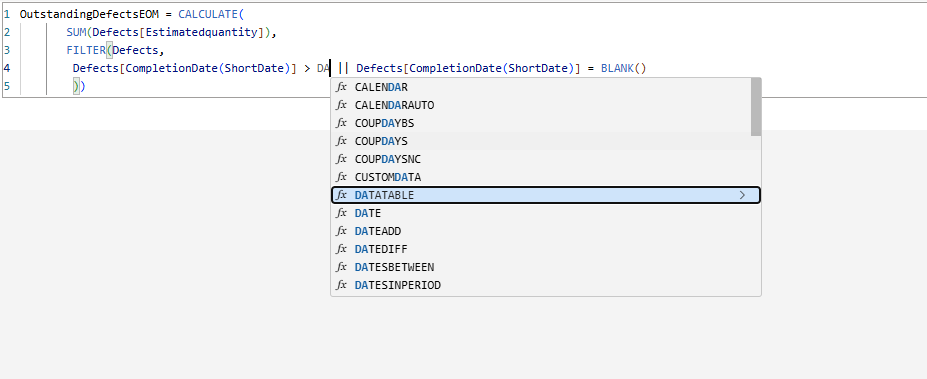Screen dimensions: 927x379
Task: Click the || operator on line 4
Action: (343, 68)
